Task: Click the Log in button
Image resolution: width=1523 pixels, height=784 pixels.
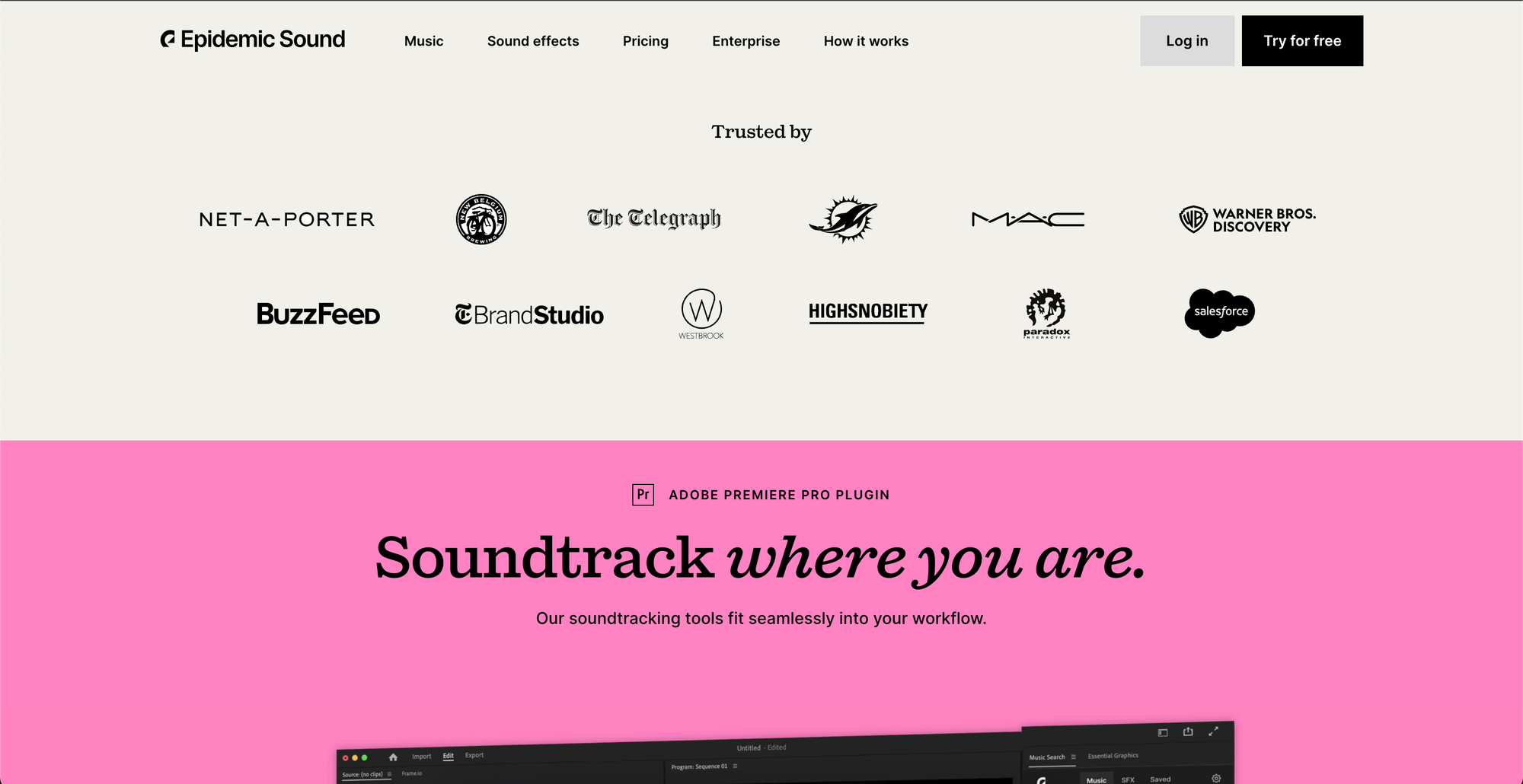Action: click(x=1186, y=40)
